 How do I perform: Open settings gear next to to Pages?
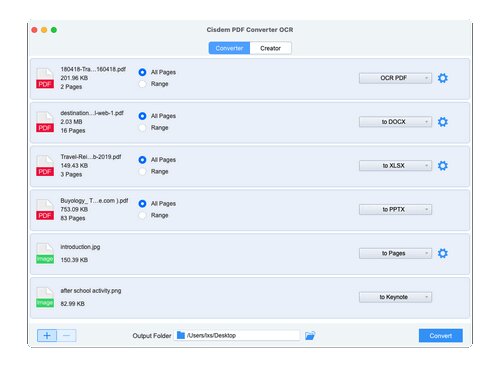pyautogui.click(x=442, y=253)
